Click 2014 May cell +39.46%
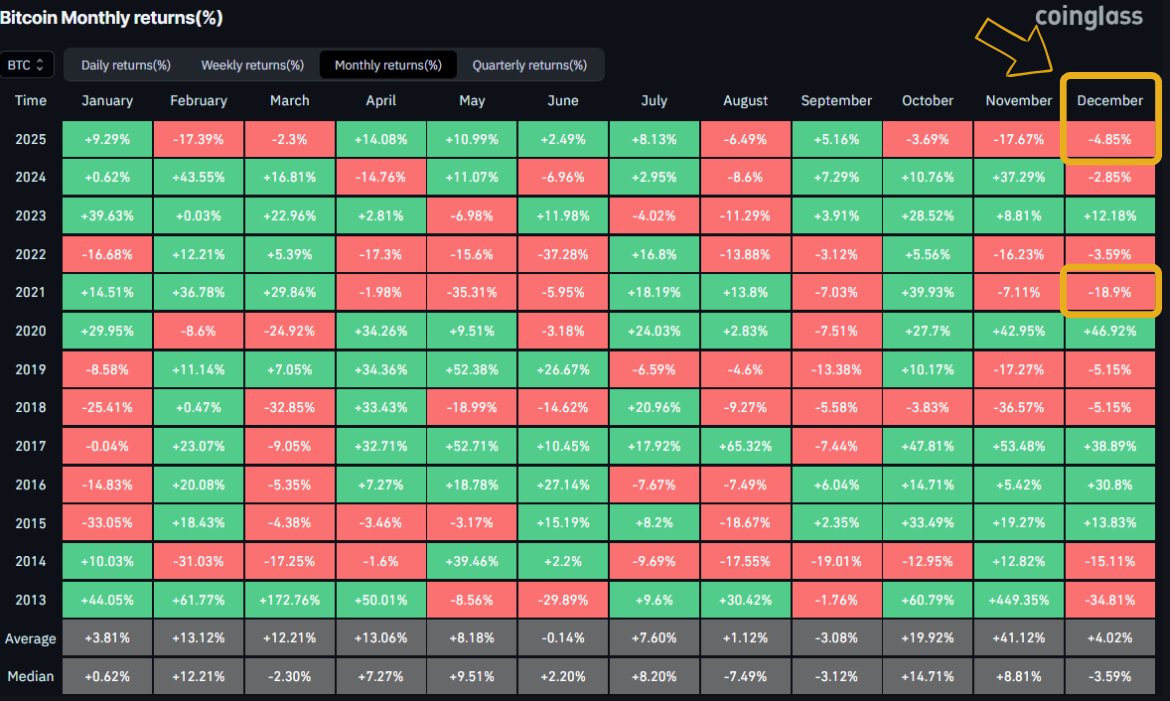This screenshot has width=1170, height=701. 472,561
